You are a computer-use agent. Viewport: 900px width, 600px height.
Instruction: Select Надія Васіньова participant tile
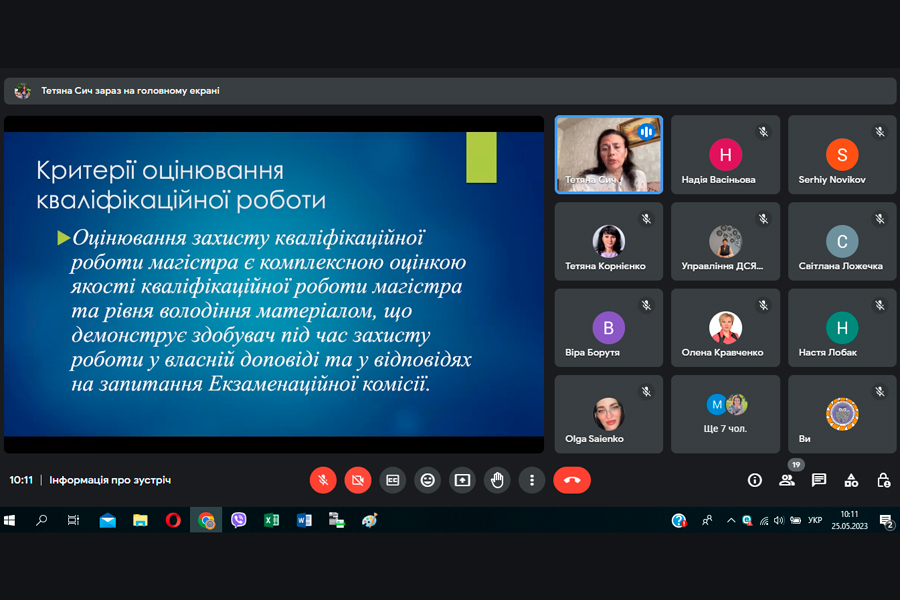pyautogui.click(x=726, y=154)
